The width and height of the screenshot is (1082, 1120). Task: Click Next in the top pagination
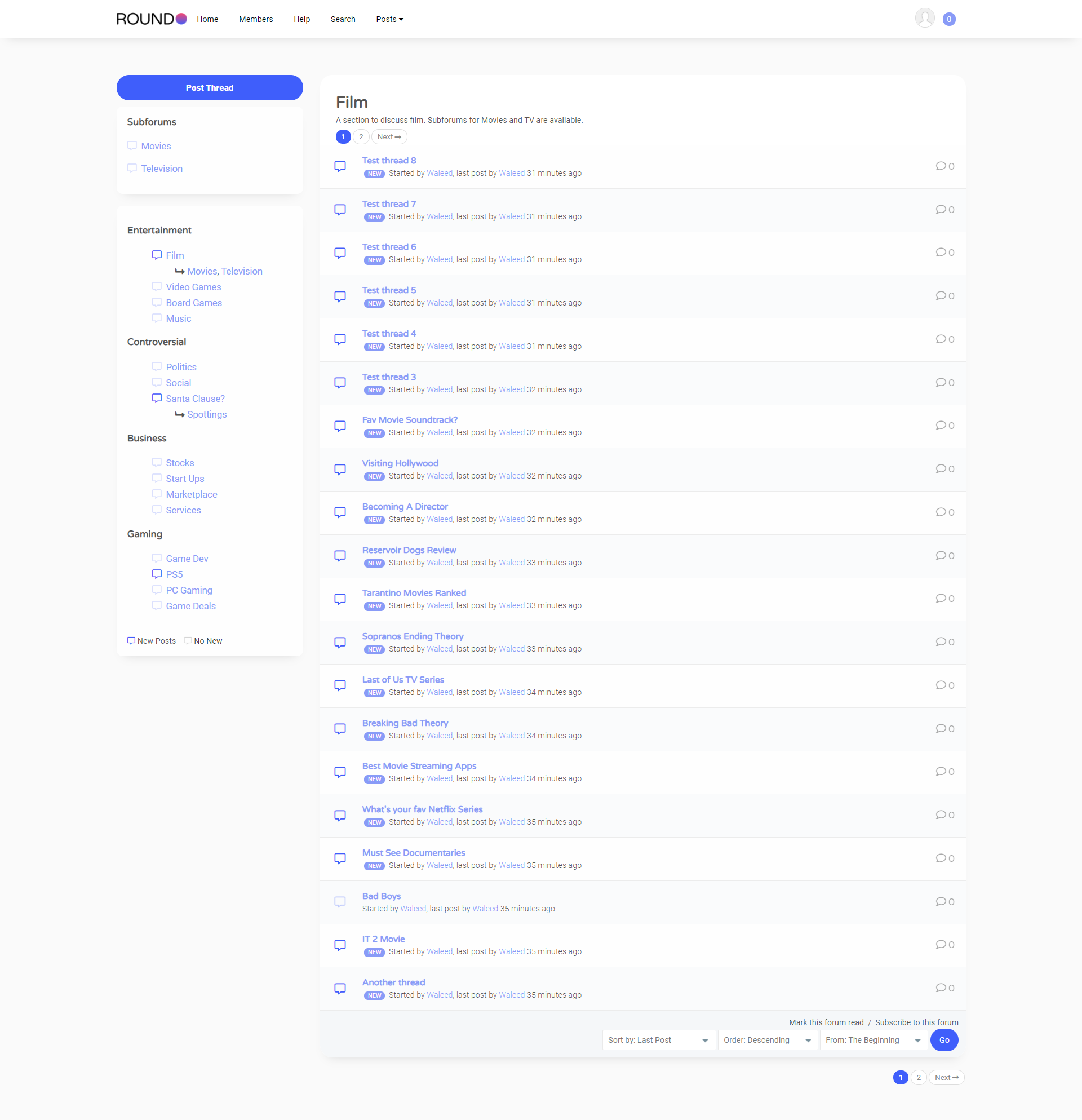tap(389, 136)
